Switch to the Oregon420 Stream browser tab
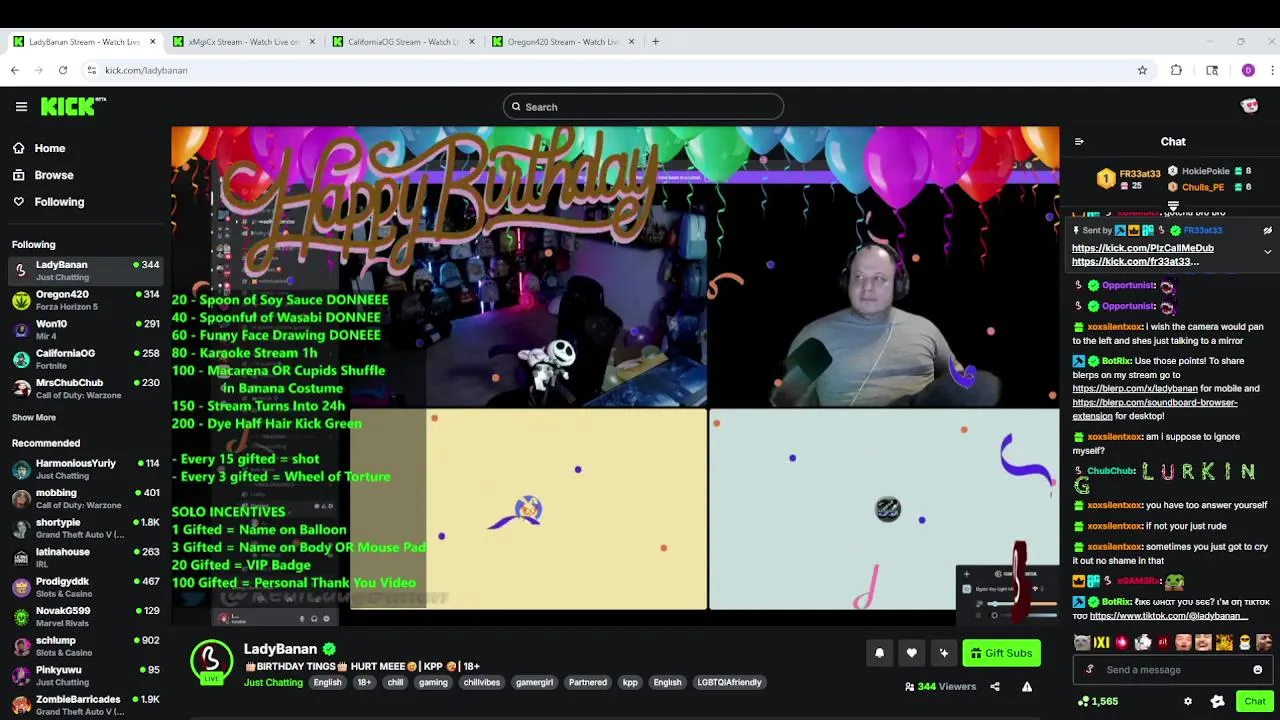The height and width of the screenshot is (720, 1280). 563,42
